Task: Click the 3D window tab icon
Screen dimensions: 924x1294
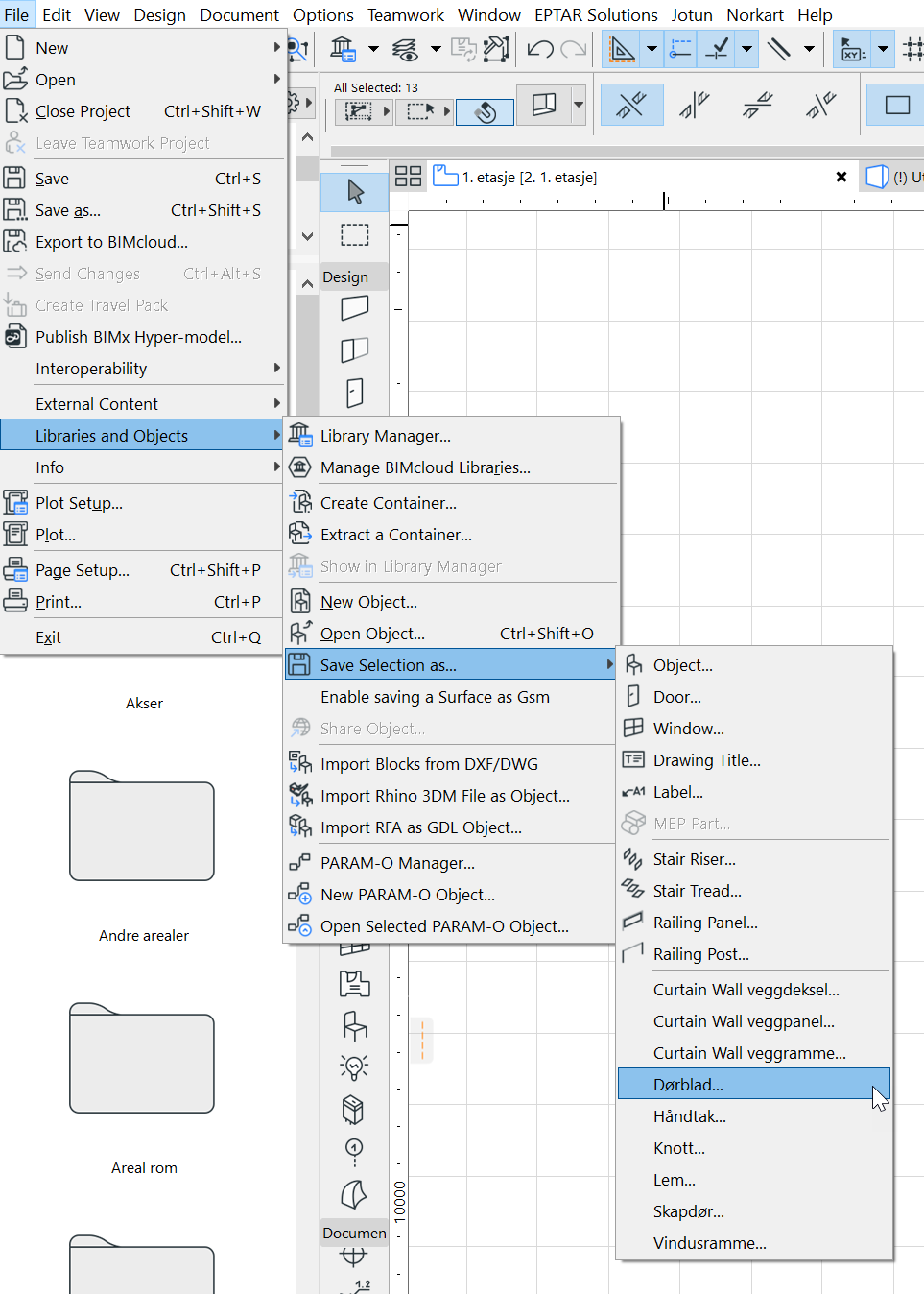Action: [x=877, y=177]
